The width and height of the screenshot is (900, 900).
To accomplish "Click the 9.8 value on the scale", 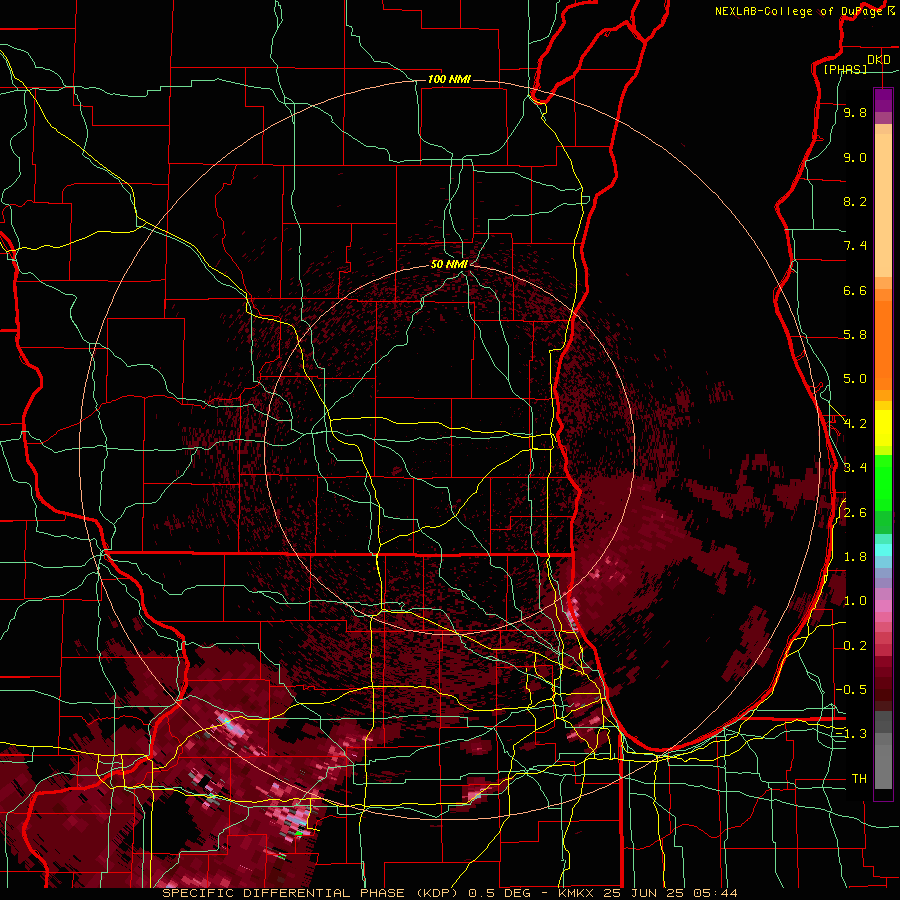I will (855, 112).
